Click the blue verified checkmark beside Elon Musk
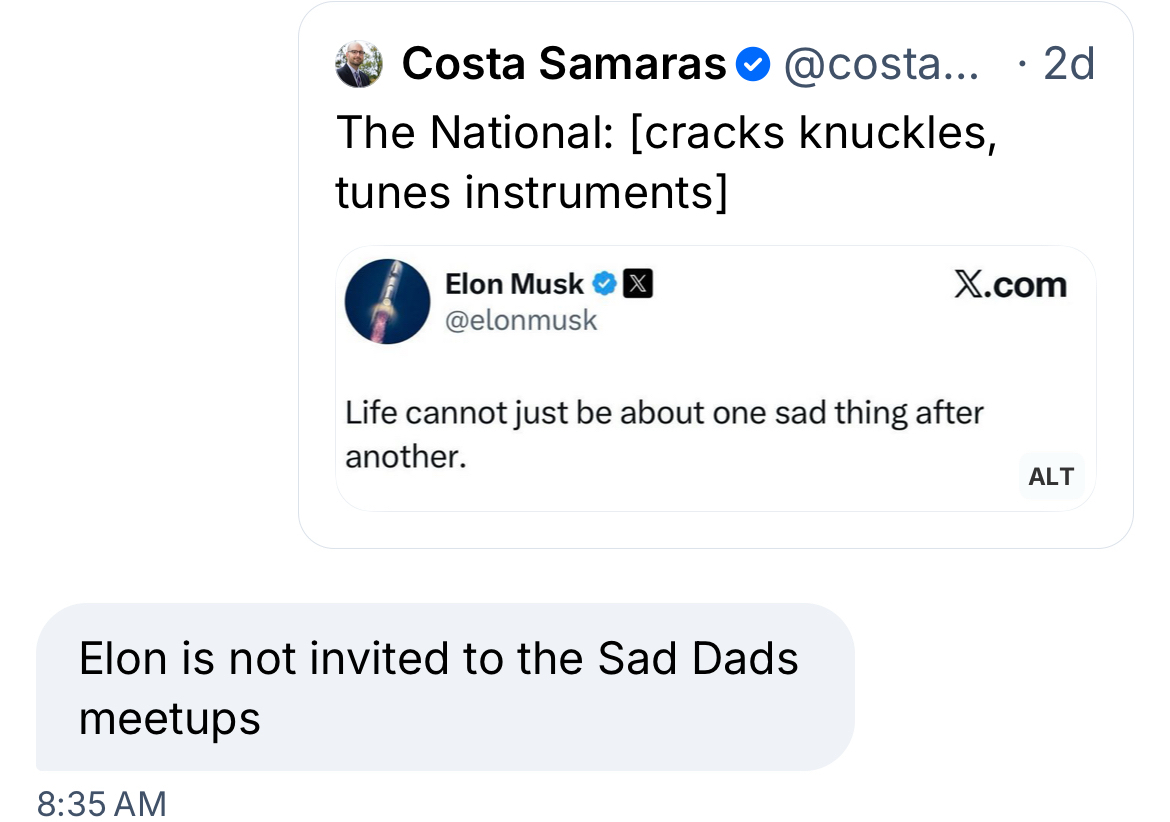Viewport: 1170px width, 822px height. (604, 285)
